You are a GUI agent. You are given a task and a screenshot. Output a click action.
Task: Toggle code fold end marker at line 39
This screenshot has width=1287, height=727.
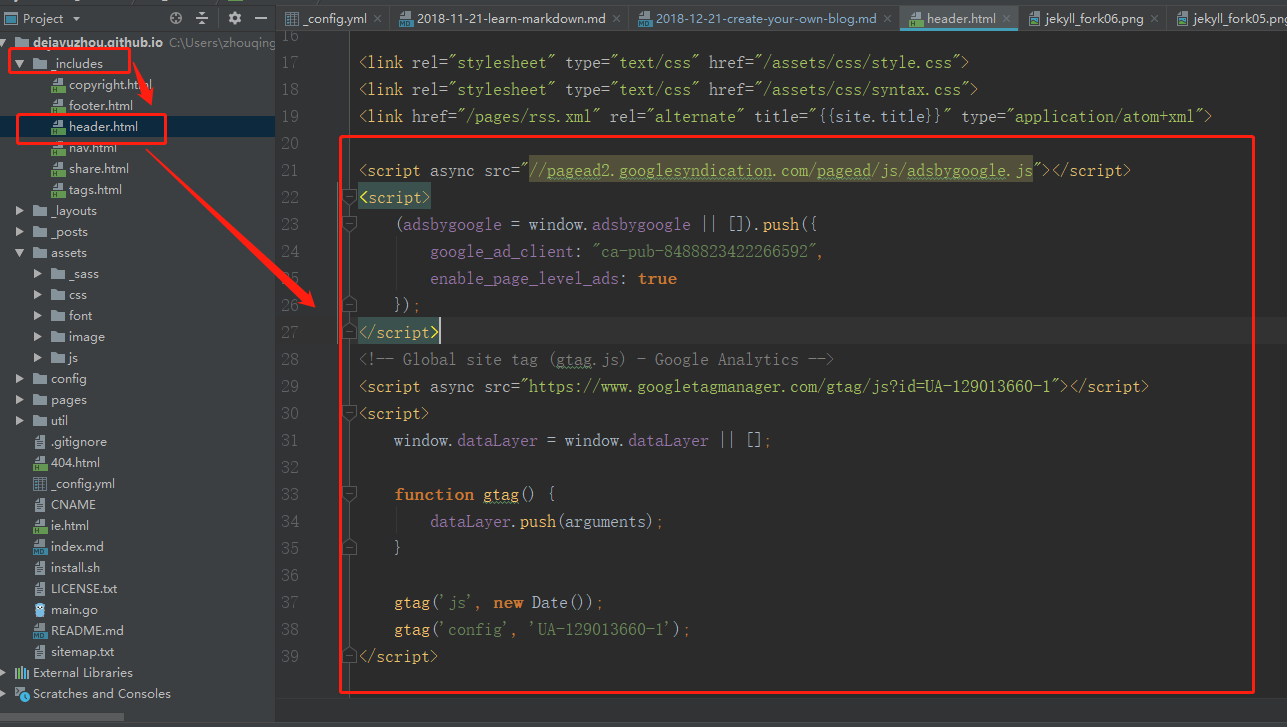point(349,657)
